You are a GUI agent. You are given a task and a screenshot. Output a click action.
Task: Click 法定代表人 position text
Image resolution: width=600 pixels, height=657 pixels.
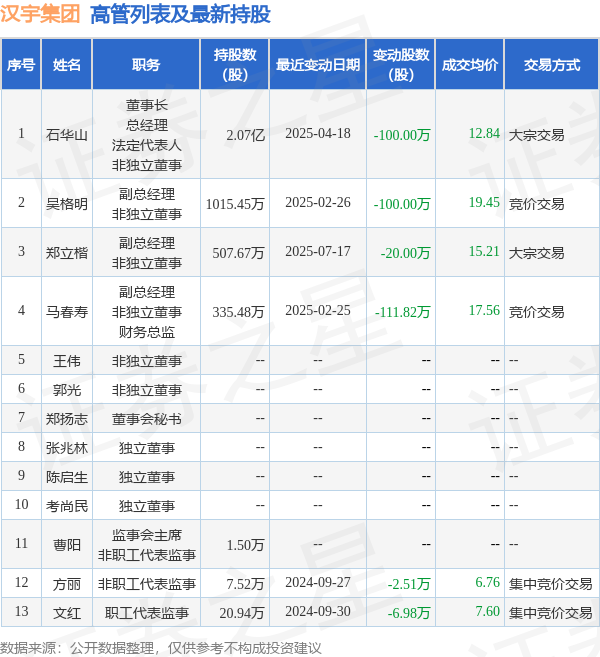(146, 145)
